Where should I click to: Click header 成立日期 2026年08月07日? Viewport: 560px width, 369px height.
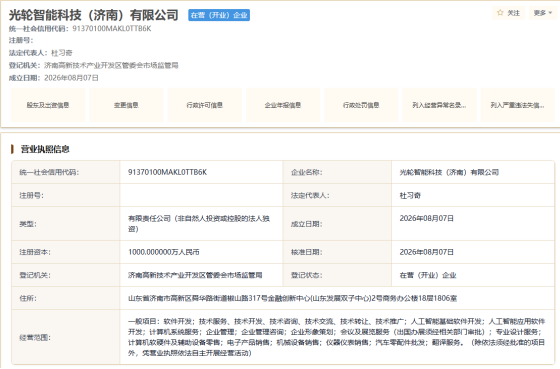[x=71, y=78]
